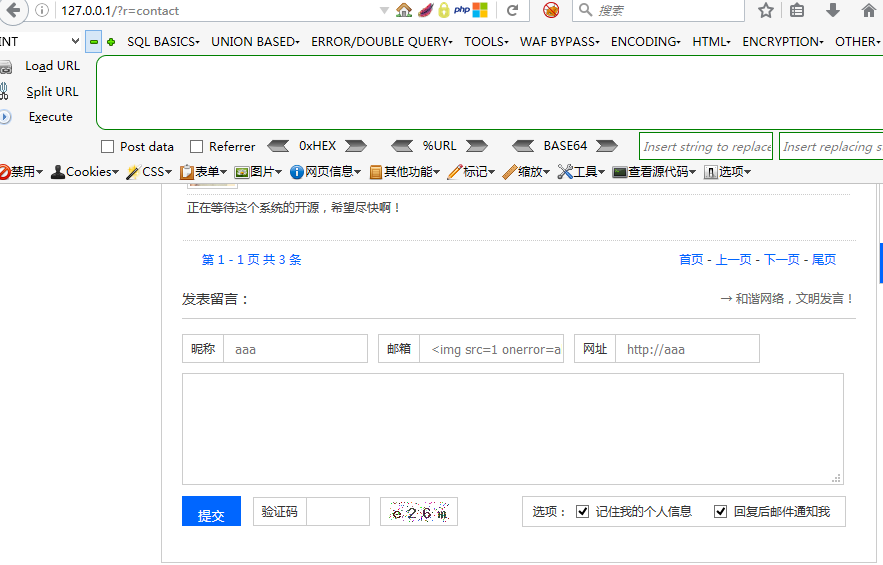Click the feather icon in address bar
Screen dimensions: 883x565
(425, 10)
